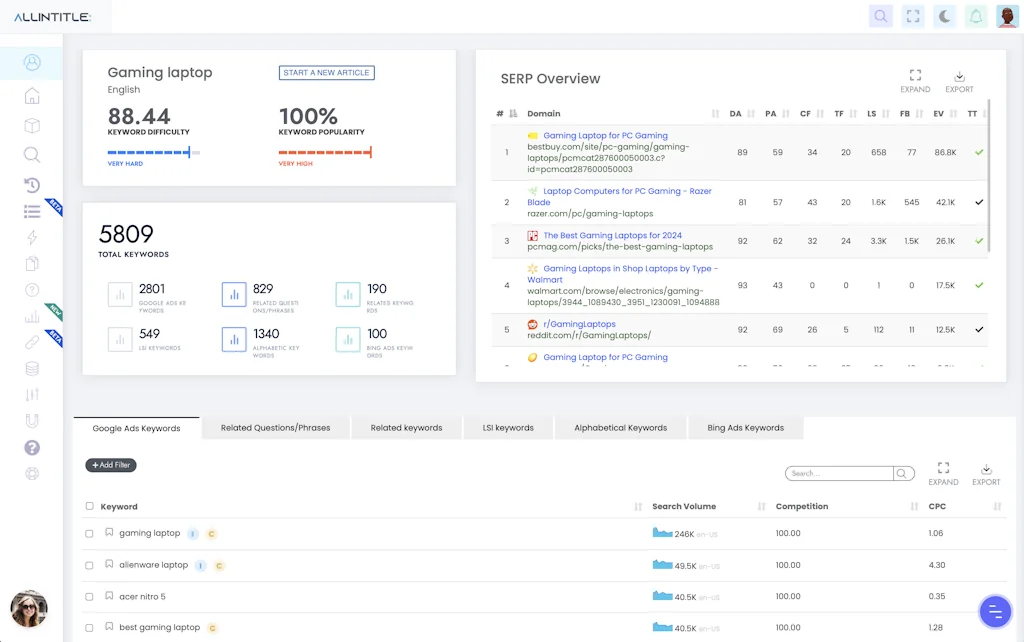Screen dimensions: 1024x642
Task: Export the SERP Overview table
Action: 958,81
